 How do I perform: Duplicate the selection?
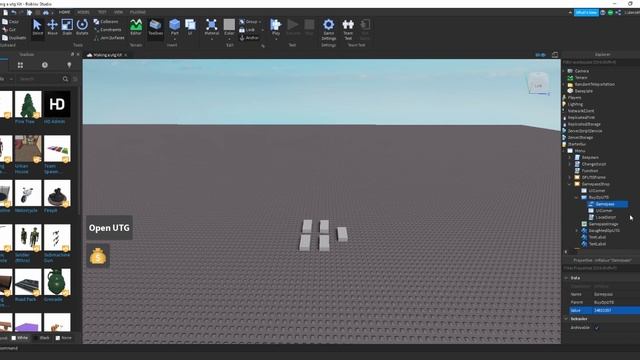pyautogui.click(x=14, y=38)
